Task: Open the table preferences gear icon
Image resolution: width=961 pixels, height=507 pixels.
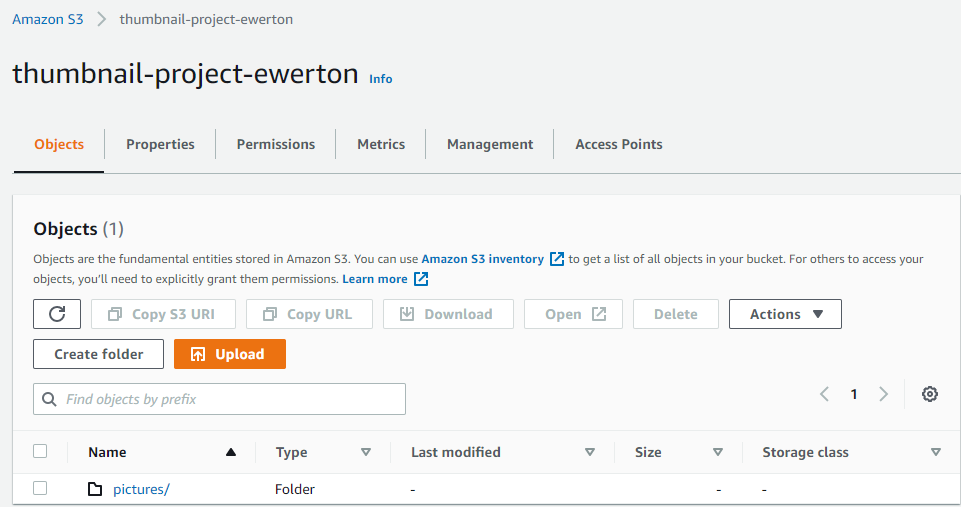Action: click(x=930, y=394)
